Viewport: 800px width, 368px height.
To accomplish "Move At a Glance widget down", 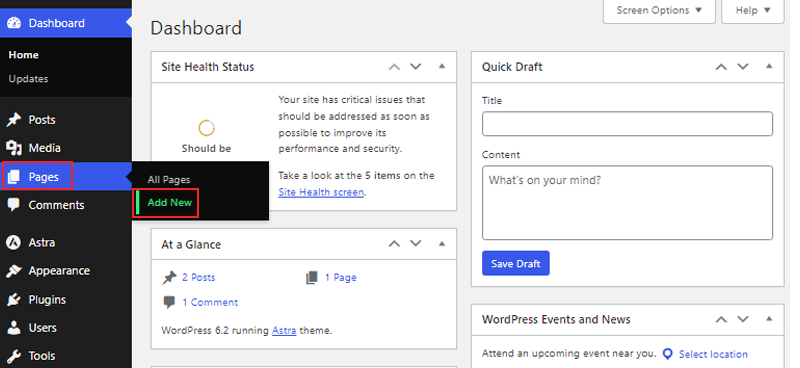I will (416, 244).
